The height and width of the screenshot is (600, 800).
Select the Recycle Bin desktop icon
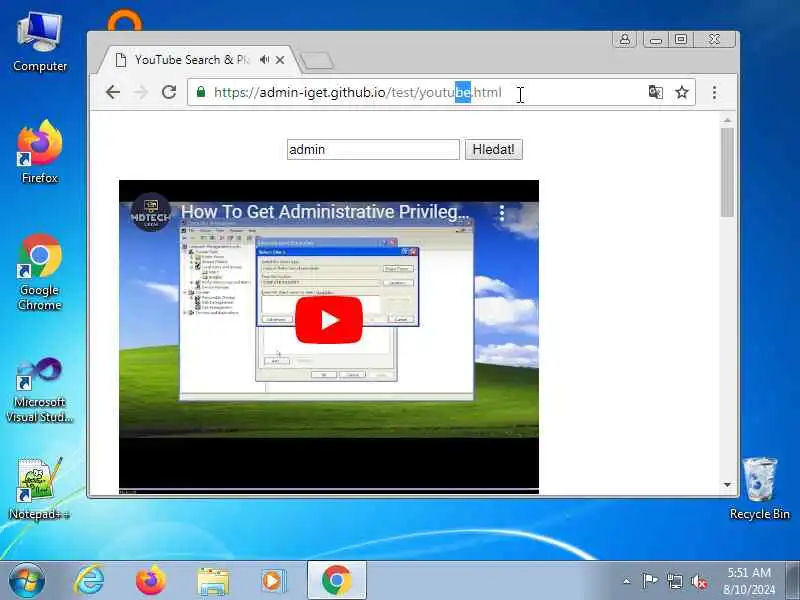point(760,488)
